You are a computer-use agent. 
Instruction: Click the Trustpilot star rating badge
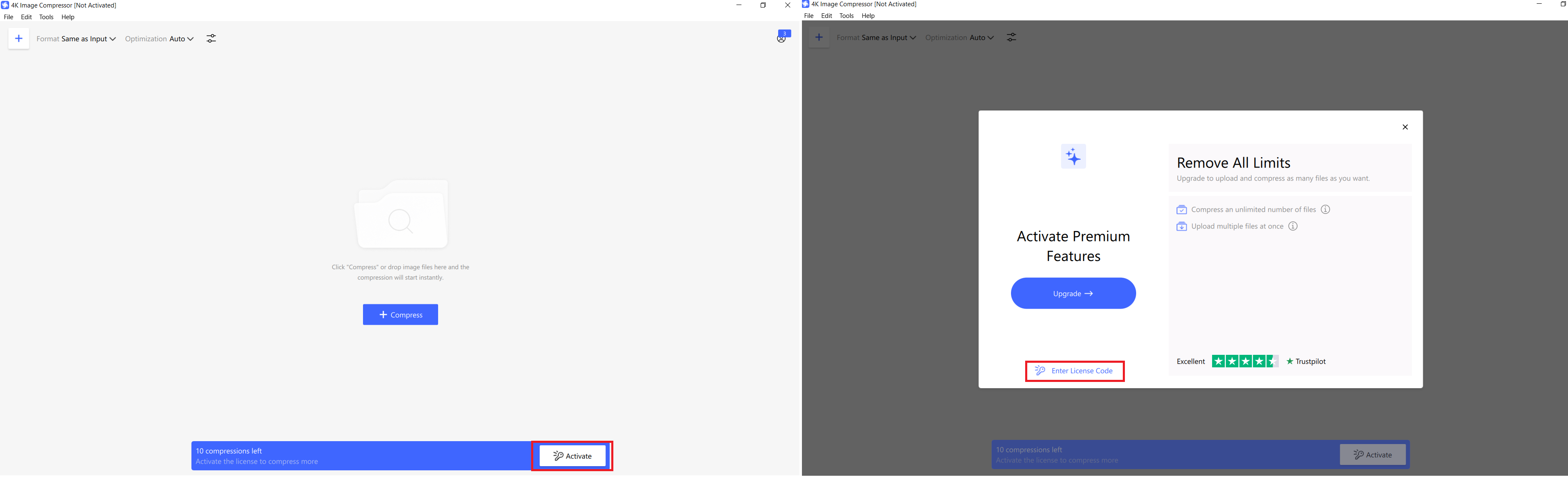coord(1245,362)
